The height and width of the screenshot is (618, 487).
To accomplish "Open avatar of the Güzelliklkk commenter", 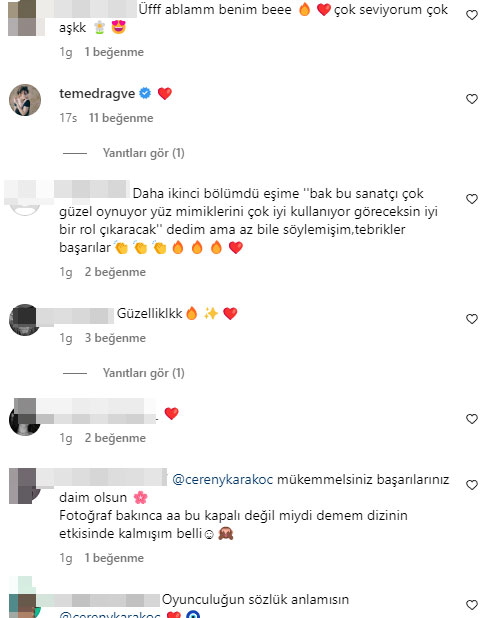I will pyautogui.click(x=25, y=320).
